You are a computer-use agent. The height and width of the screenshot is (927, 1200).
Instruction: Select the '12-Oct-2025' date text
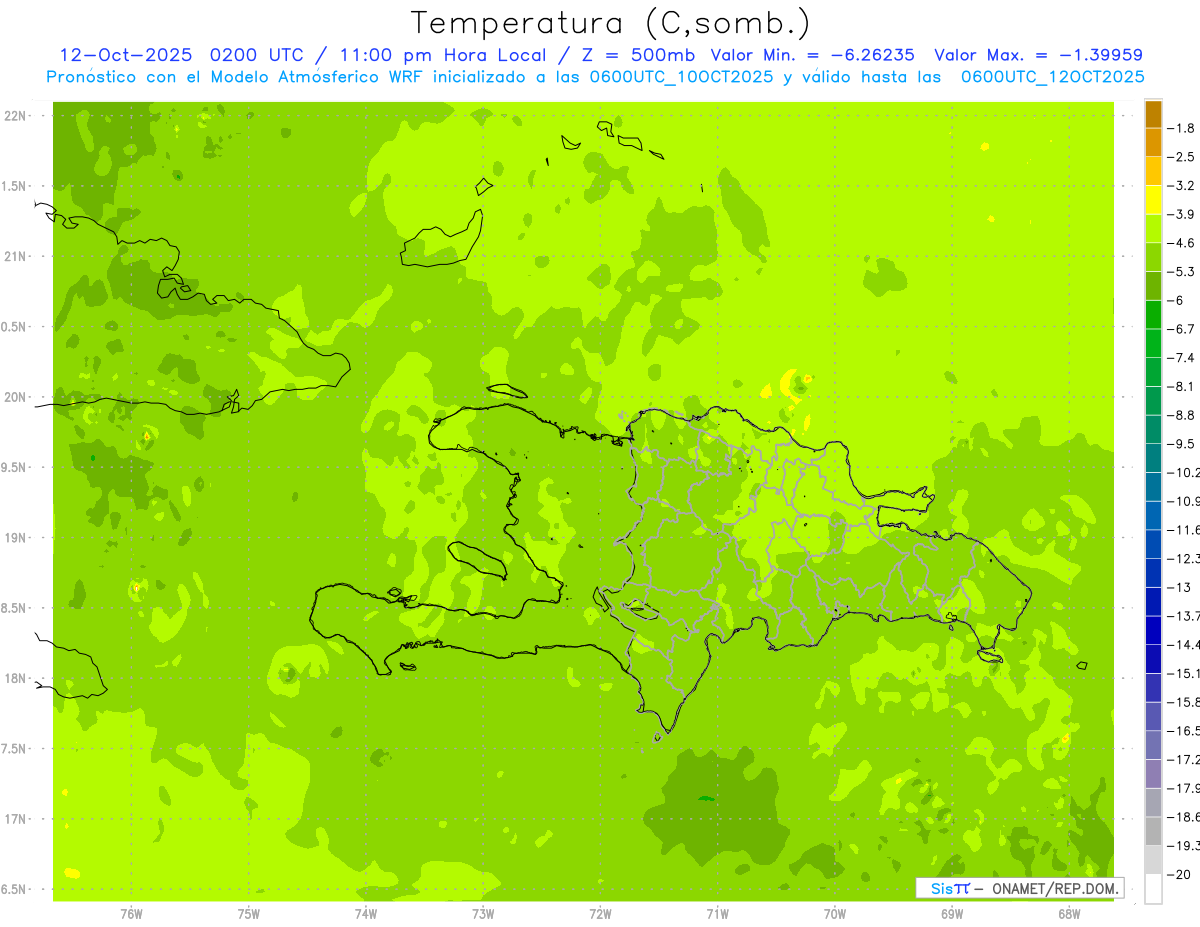(127, 55)
